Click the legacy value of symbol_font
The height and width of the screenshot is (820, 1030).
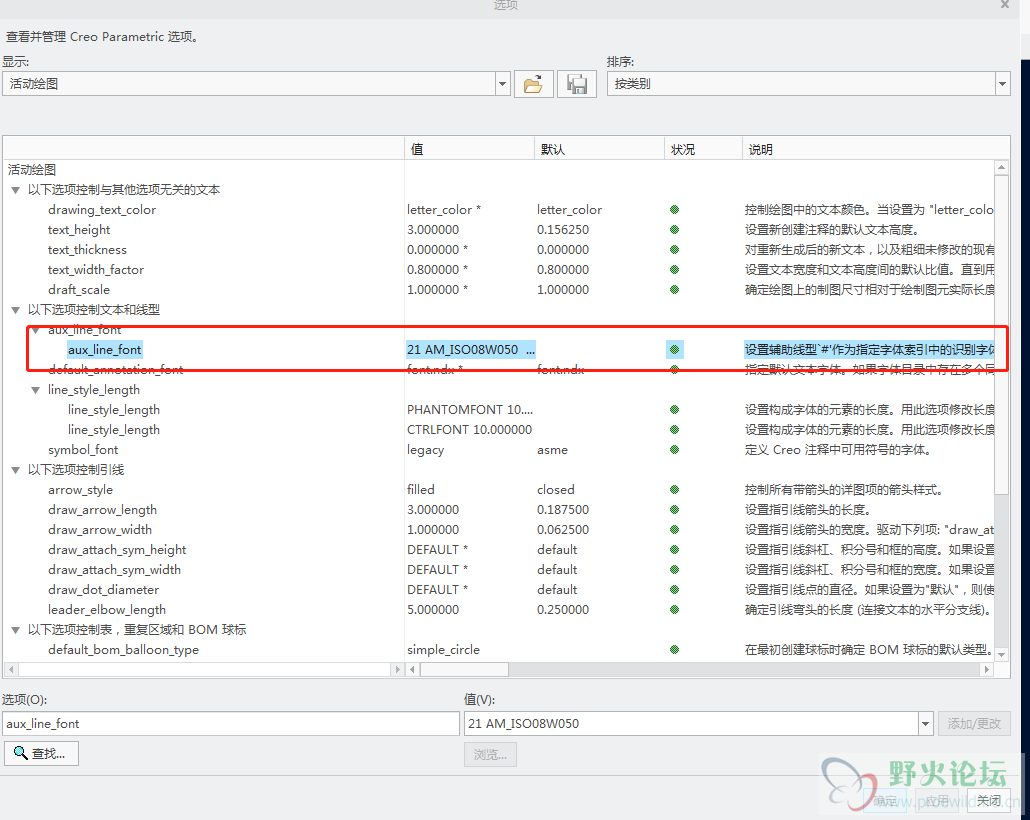click(426, 449)
